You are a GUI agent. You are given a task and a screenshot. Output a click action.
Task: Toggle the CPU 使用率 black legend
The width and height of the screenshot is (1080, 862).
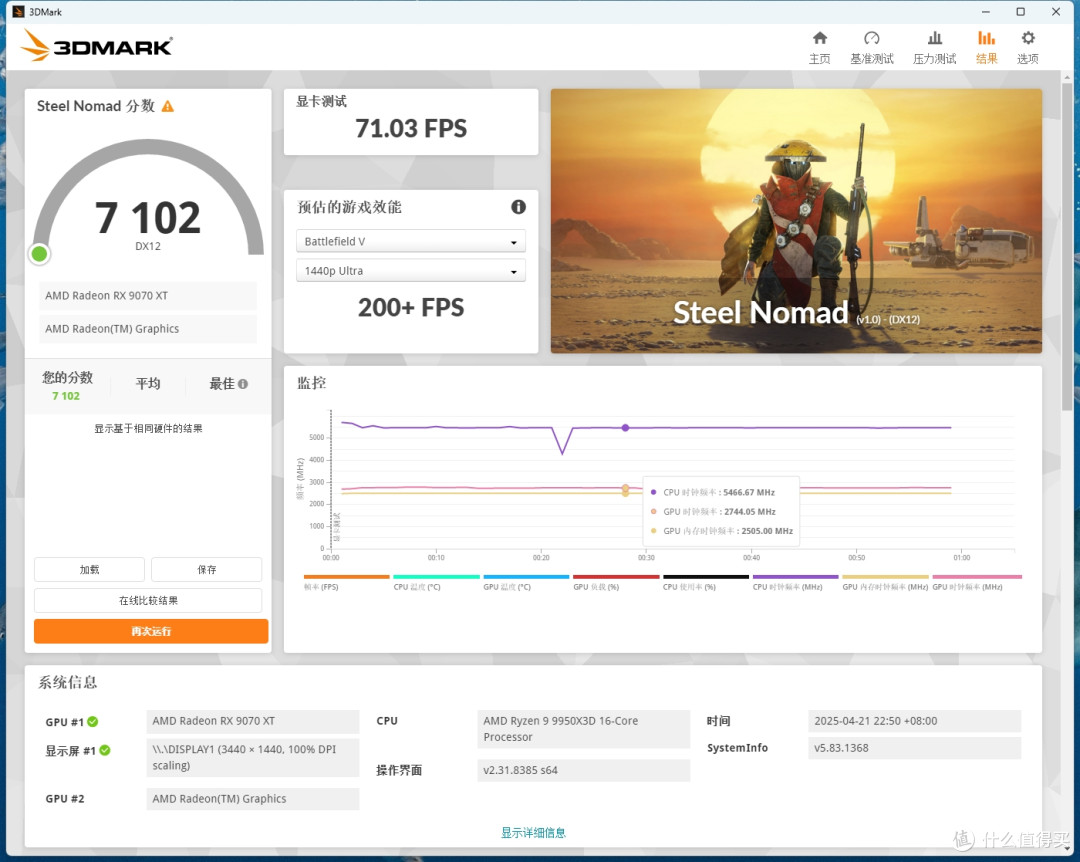(705, 582)
